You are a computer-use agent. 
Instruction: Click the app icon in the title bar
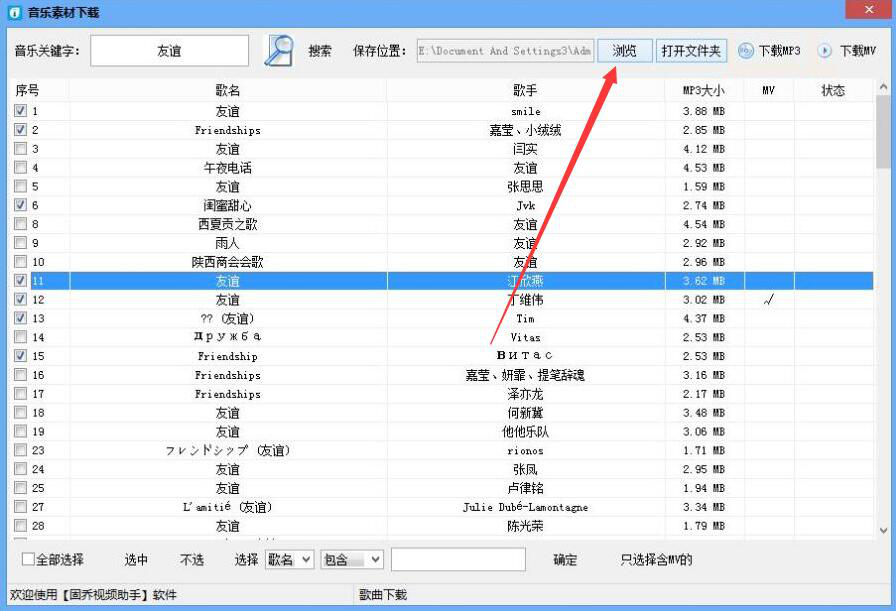pyautogui.click(x=15, y=12)
